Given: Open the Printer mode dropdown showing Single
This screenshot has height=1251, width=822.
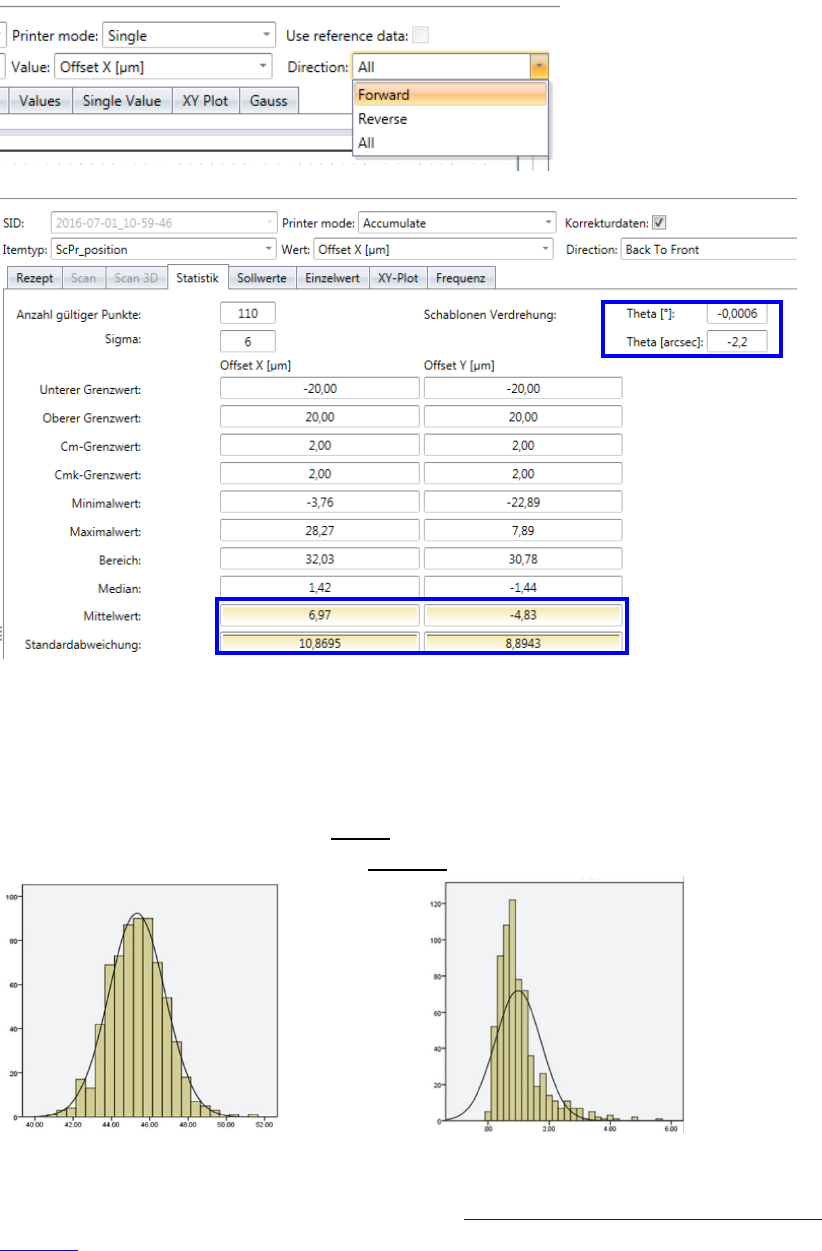Looking at the screenshot, I should tap(266, 36).
